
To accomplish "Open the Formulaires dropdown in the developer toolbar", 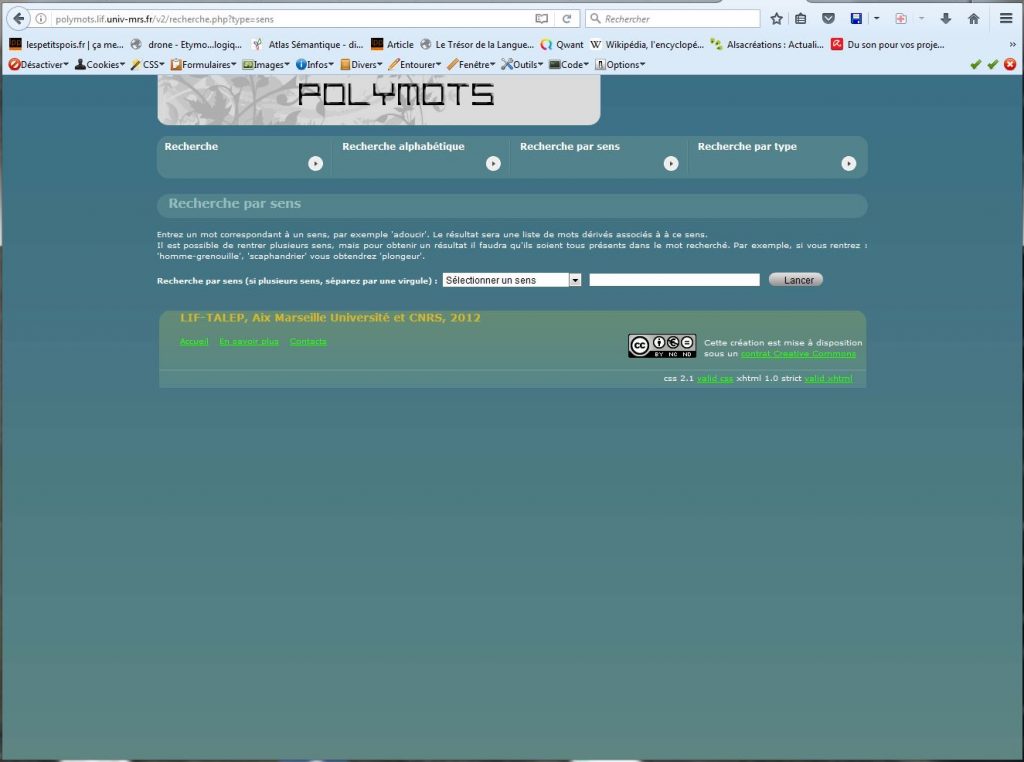I will 204,64.
